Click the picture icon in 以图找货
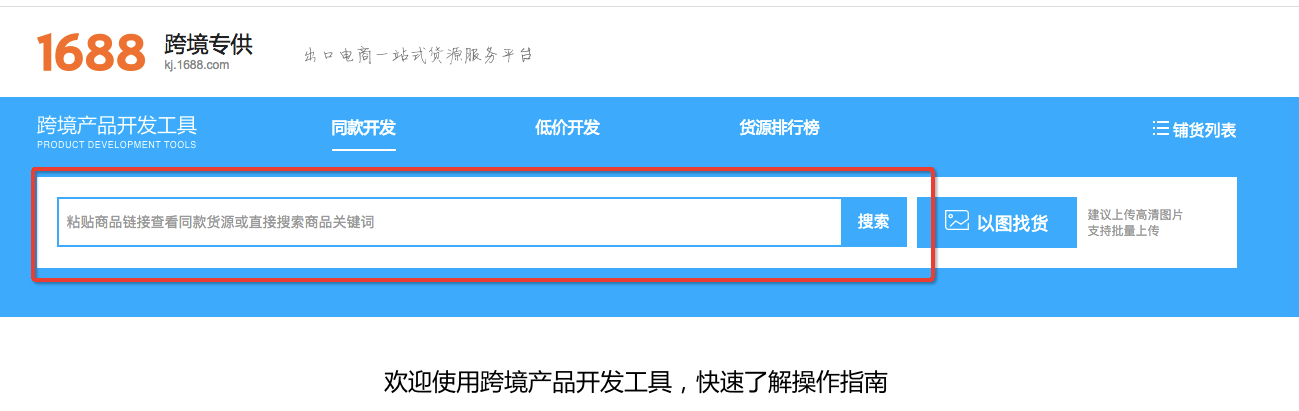Screen dimensions: 1299x411 [957, 221]
